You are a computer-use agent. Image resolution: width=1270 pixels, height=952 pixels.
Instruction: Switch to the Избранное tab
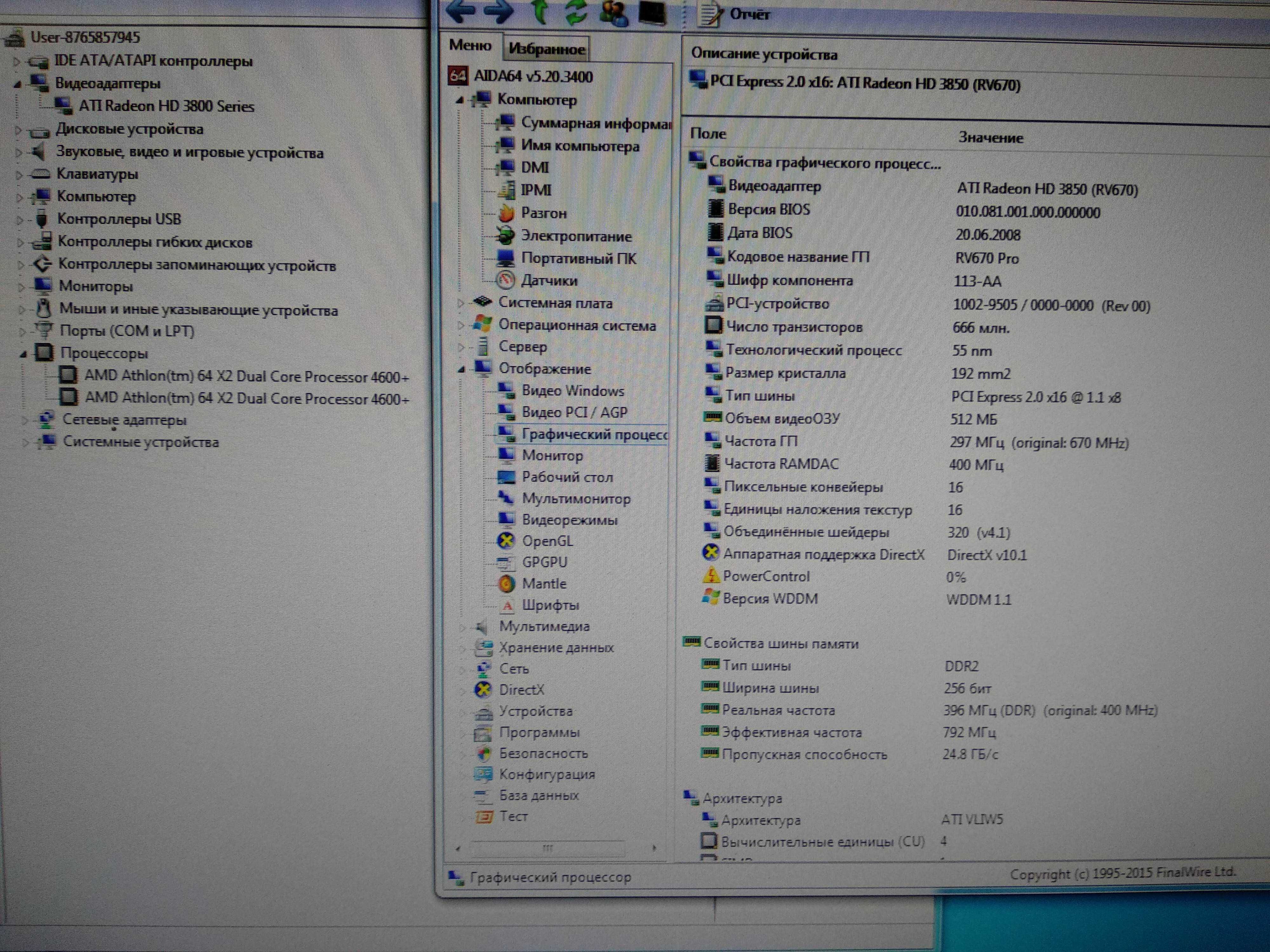[546, 49]
